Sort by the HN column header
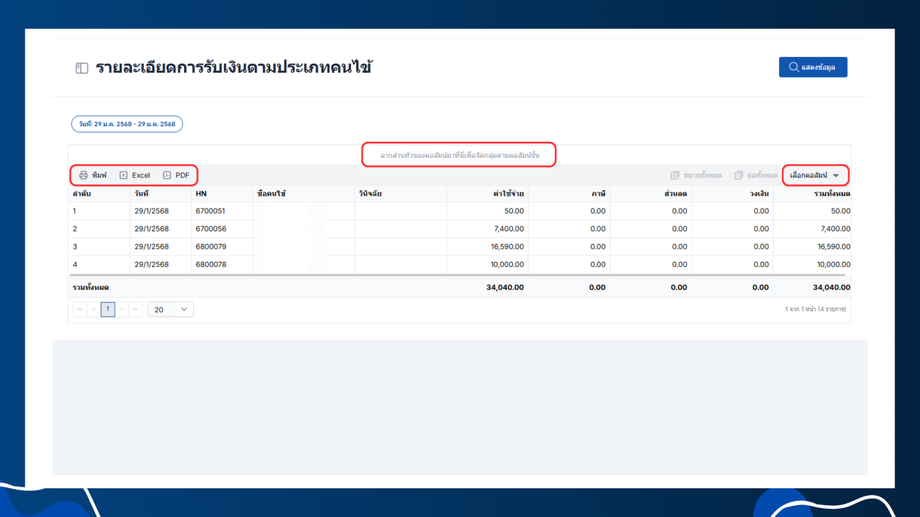Image resolution: width=920 pixels, height=517 pixels. pos(201,193)
